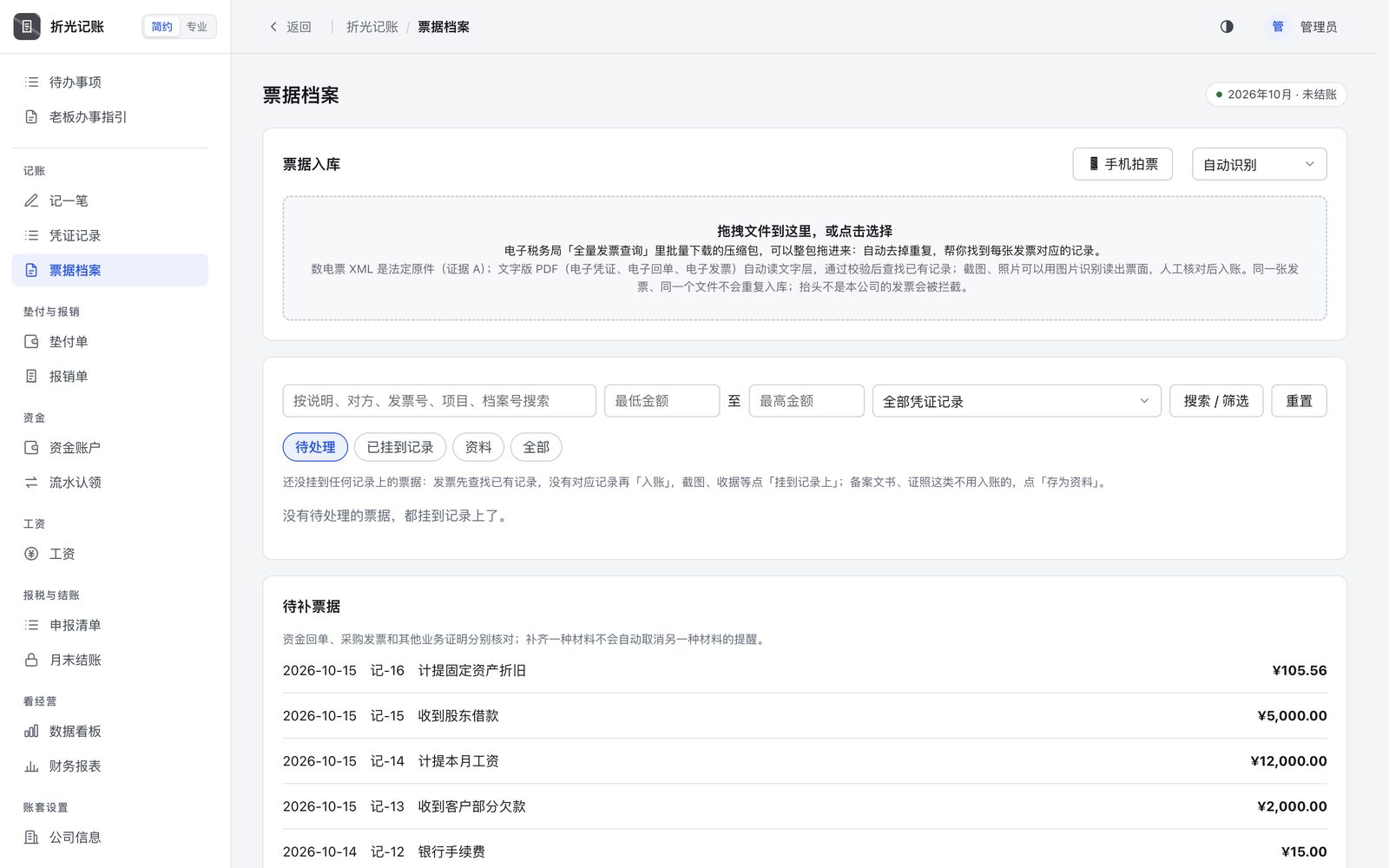Open the 记-14 计提本月工资 row
This screenshot has height=868, width=1389.
[x=805, y=761]
